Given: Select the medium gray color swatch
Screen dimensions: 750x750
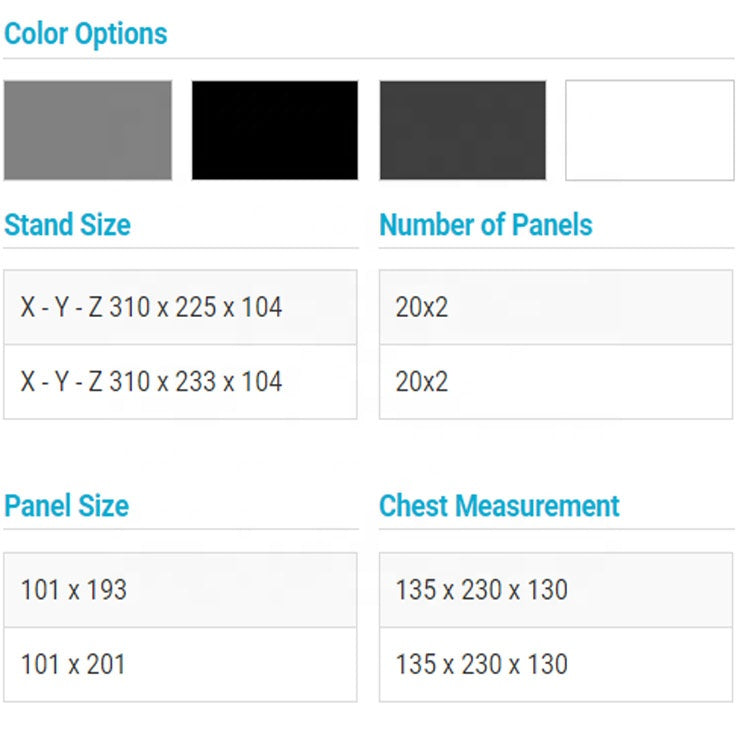Looking at the screenshot, I should point(88,130).
